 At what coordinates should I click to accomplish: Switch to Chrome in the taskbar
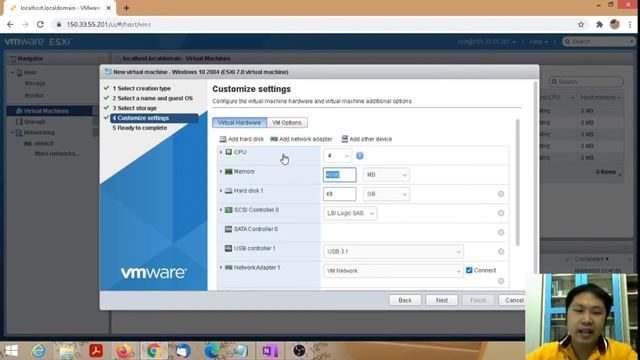coord(153,351)
